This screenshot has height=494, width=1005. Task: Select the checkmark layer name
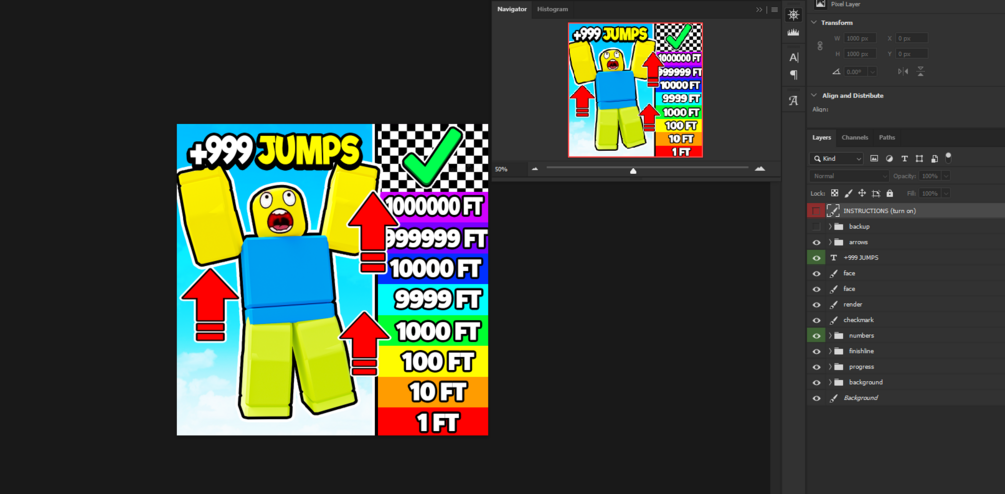point(858,320)
